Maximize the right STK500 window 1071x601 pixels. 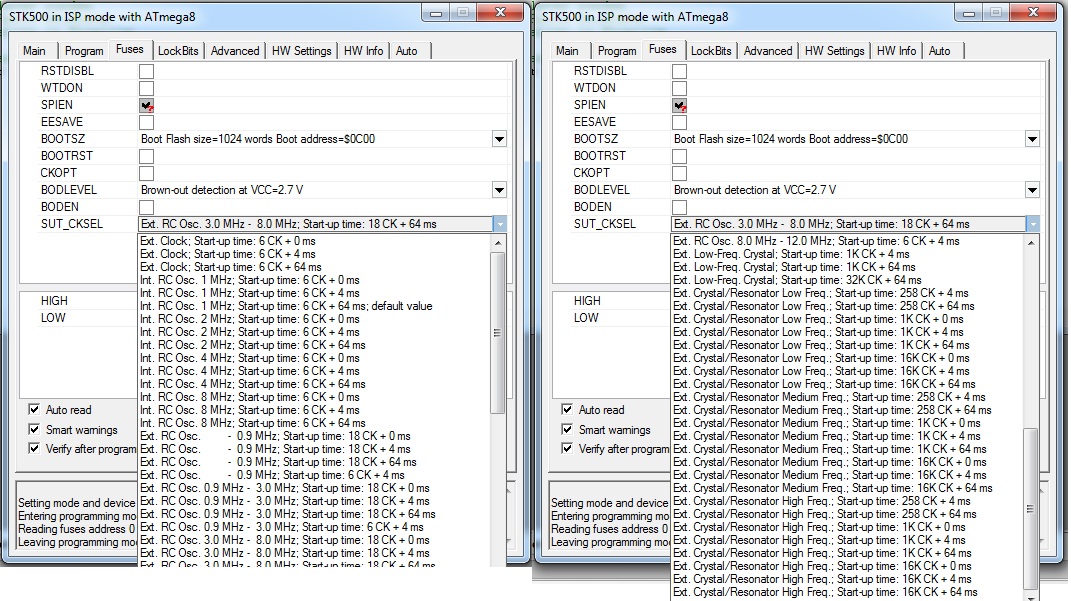[996, 13]
